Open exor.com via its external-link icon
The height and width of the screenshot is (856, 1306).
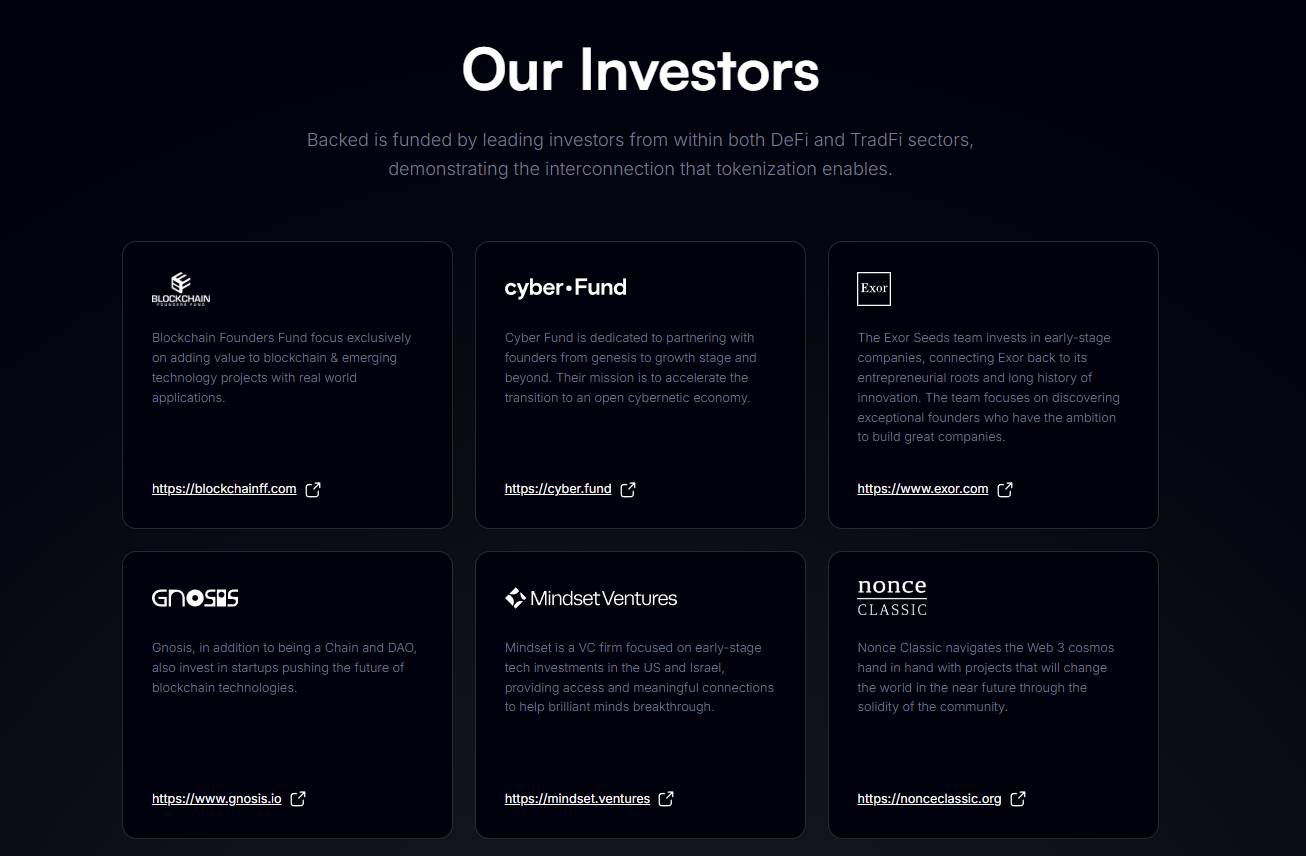tap(1004, 488)
